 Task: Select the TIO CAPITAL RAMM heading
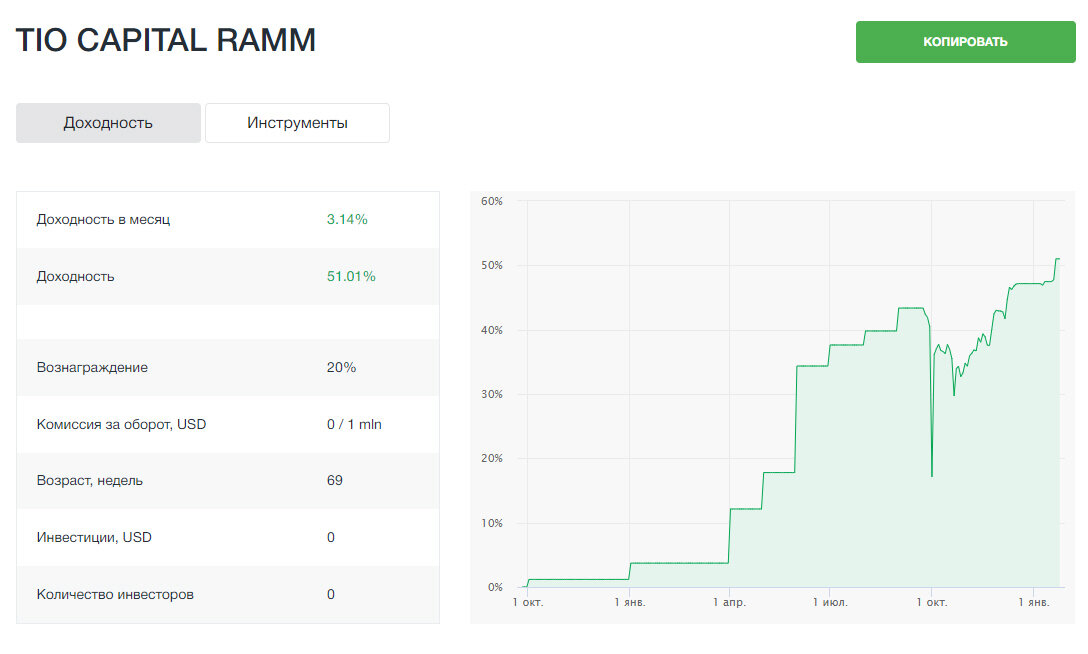pos(166,40)
